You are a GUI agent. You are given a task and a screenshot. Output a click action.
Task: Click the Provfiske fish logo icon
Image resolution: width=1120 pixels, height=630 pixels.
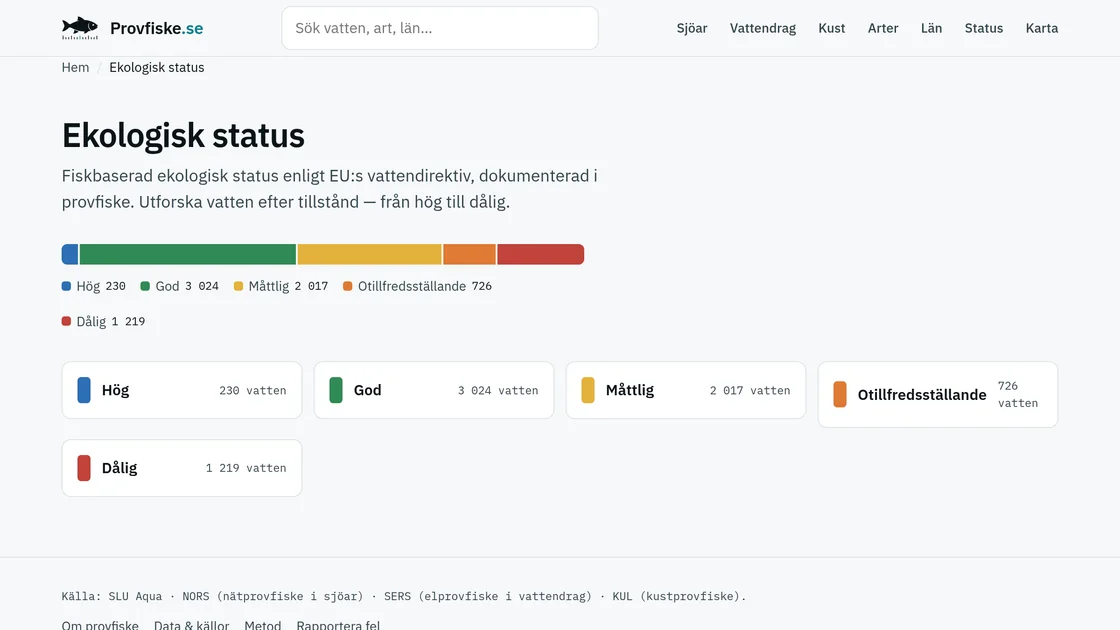pyautogui.click(x=80, y=28)
